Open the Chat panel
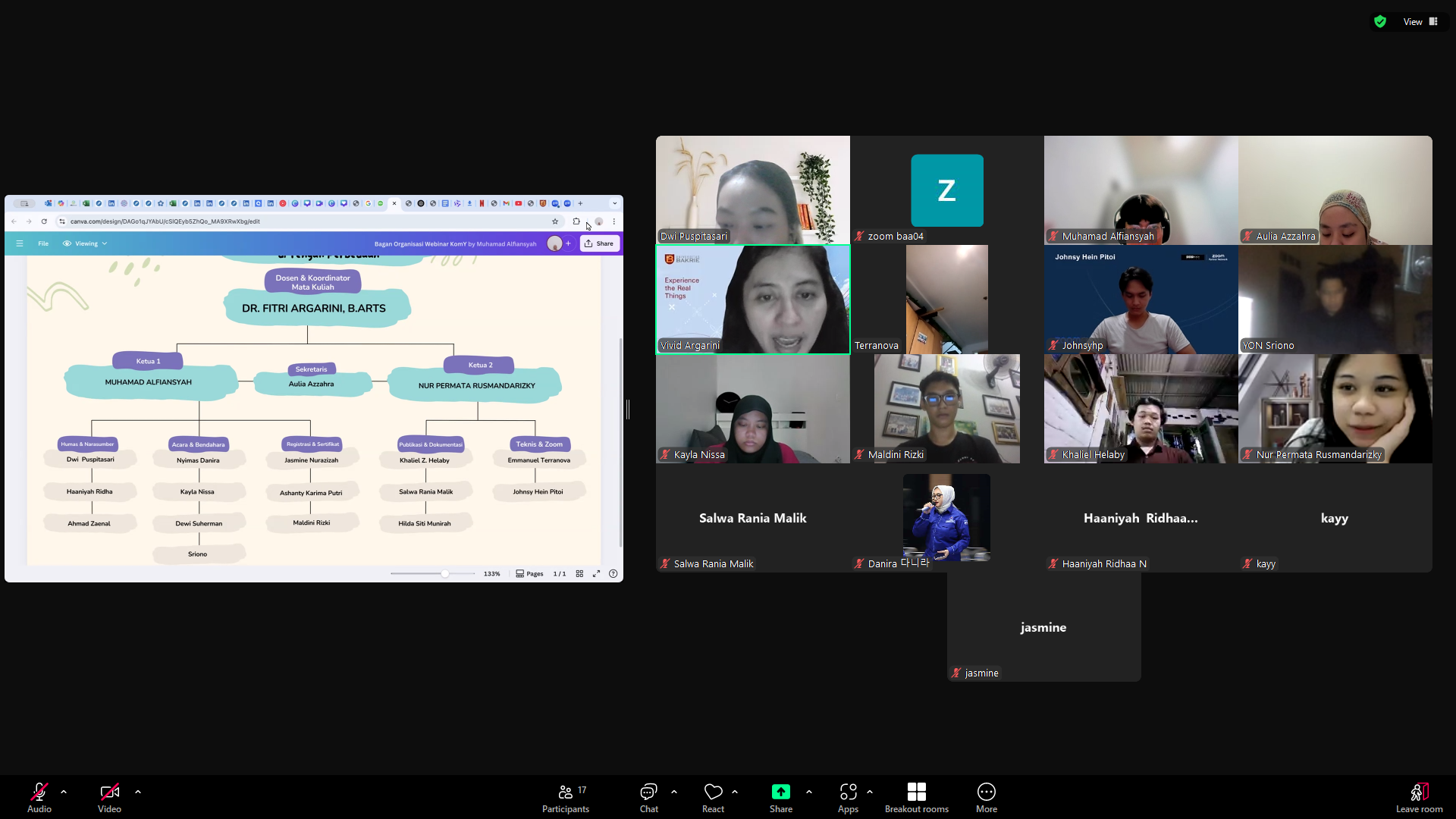The width and height of the screenshot is (1456, 819). coord(649,798)
